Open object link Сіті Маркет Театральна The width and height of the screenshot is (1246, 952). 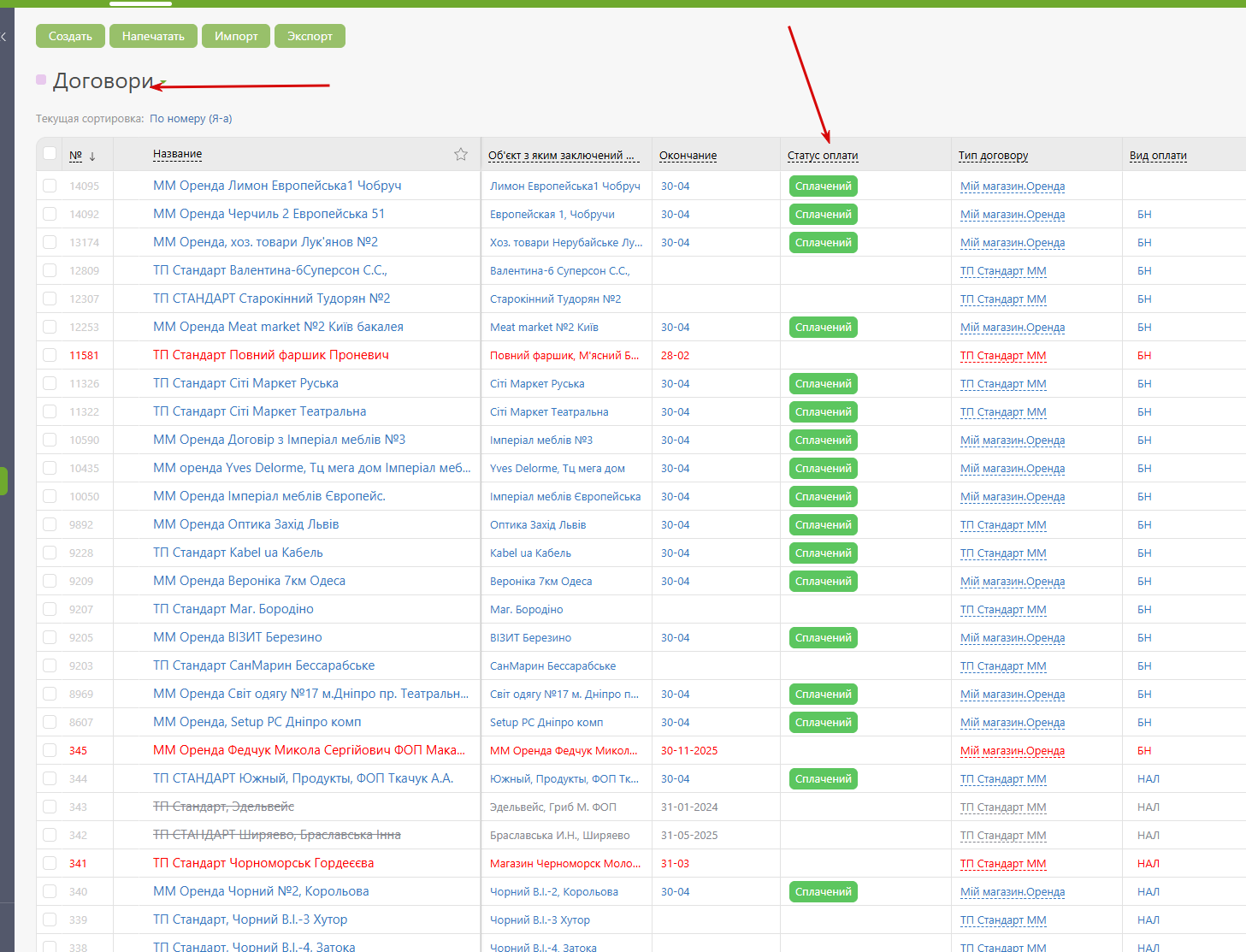(549, 412)
